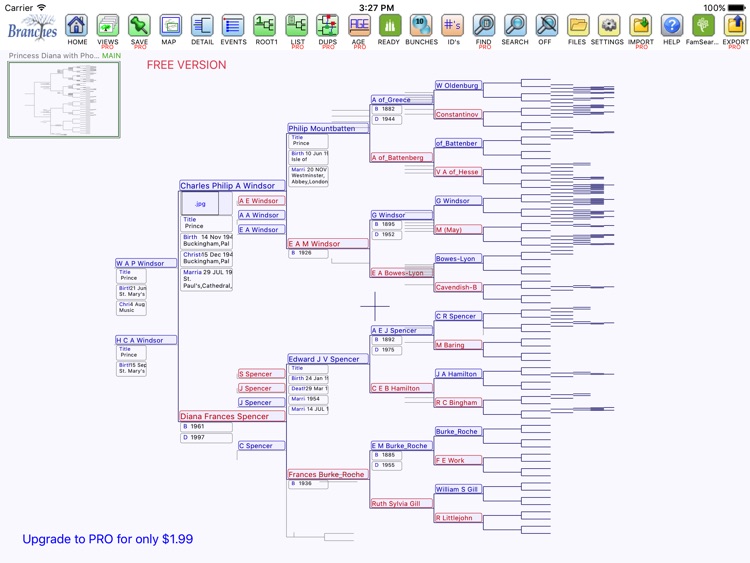Select the R Littlejohn node
Screen dimensions: 750x563
[x=458, y=518]
